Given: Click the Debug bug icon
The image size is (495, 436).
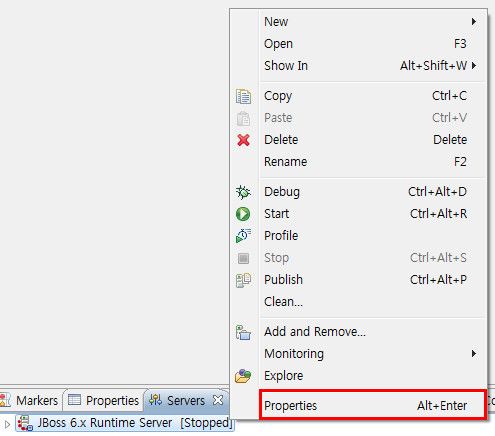Looking at the screenshot, I should (x=243, y=192).
